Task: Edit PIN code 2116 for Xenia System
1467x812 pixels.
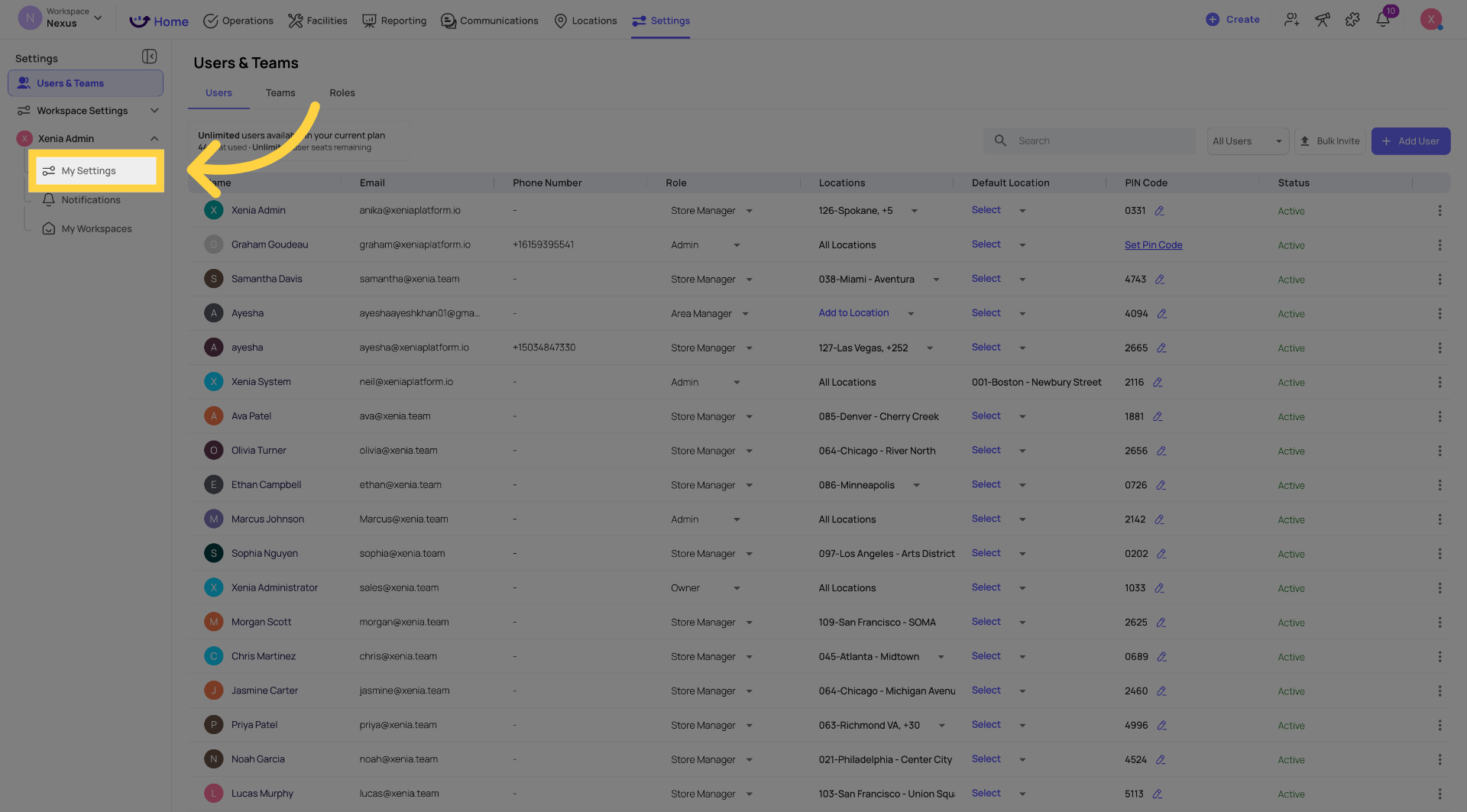Action: click(x=1158, y=383)
